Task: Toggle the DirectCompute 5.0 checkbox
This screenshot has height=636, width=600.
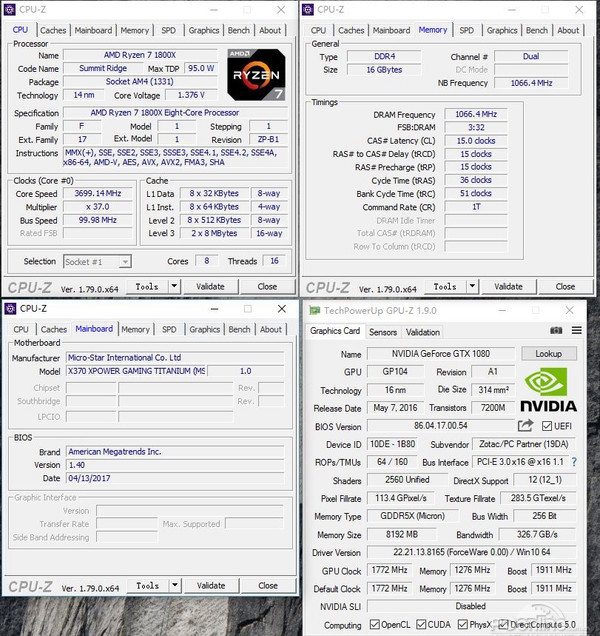Action: click(x=503, y=625)
